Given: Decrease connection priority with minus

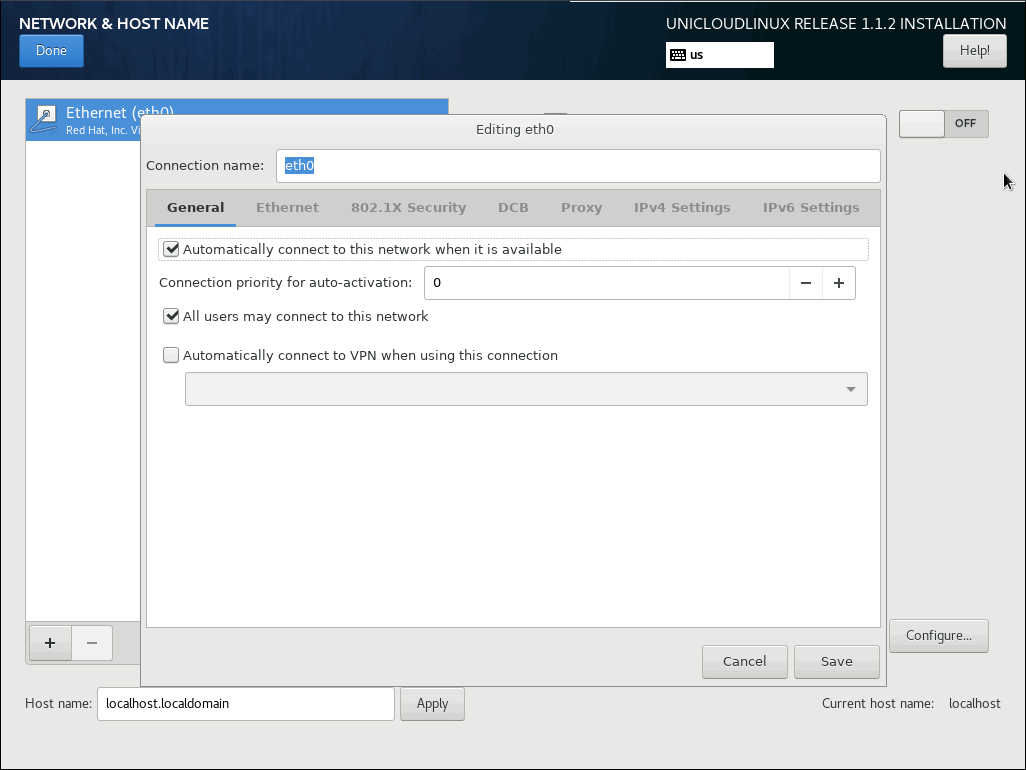Looking at the screenshot, I should 805,283.
